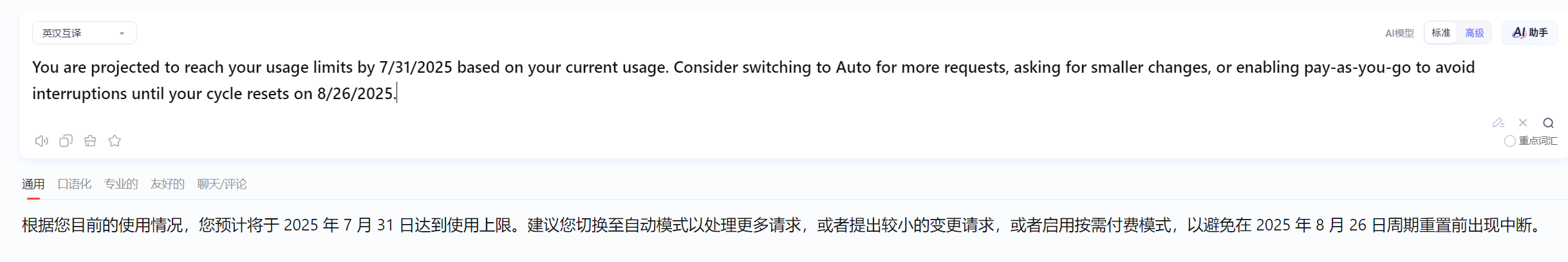Click the pencil edit icon
Screen dimensions: 1568x262
(x=1498, y=122)
